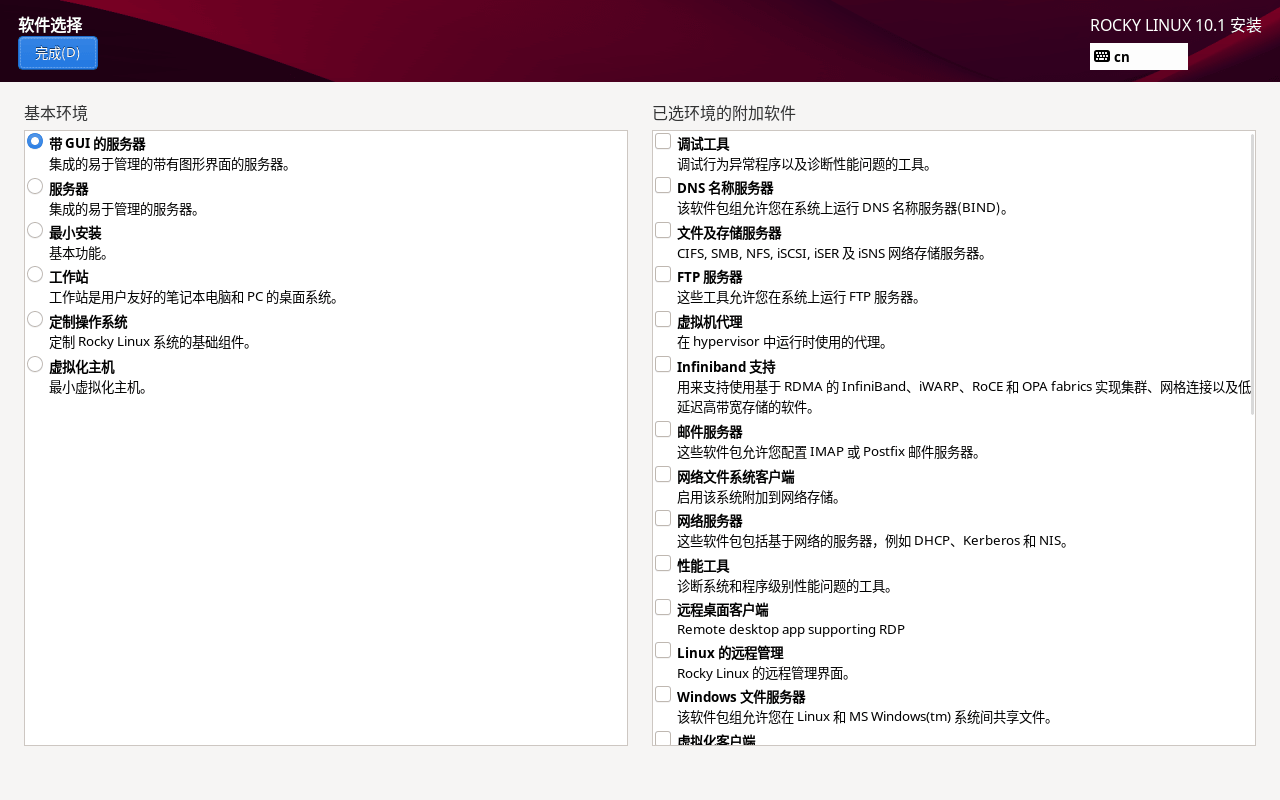Click the Linux 和 MS Windows(tm) description text
Screen dimensions: 1280x800
[866, 717]
